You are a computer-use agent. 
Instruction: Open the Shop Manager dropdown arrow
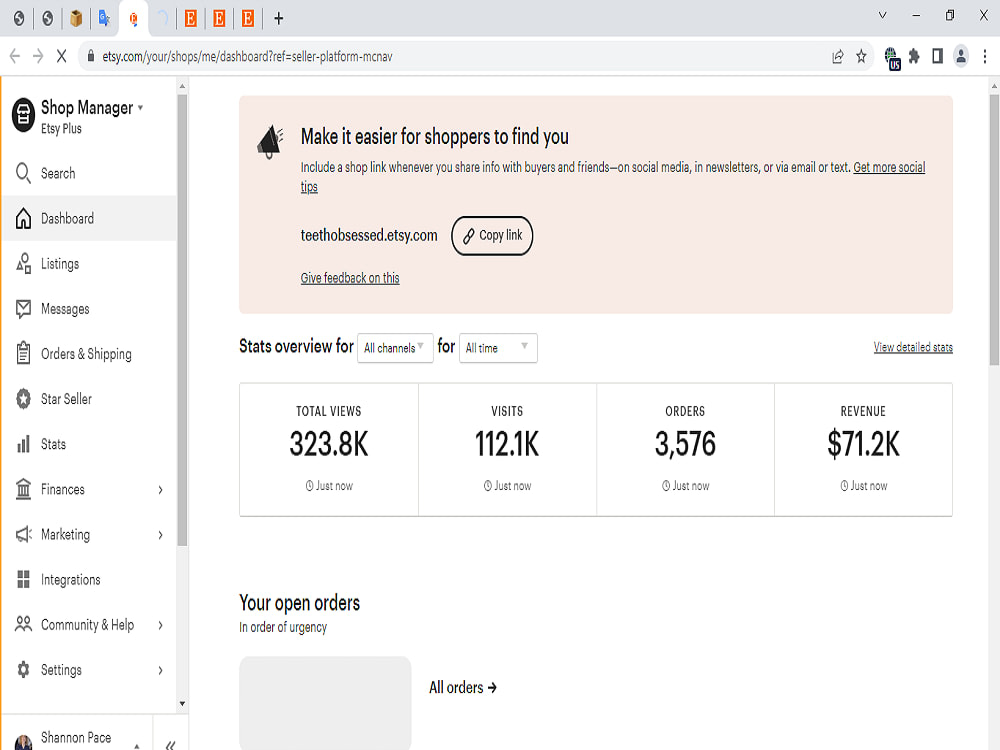(140, 108)
